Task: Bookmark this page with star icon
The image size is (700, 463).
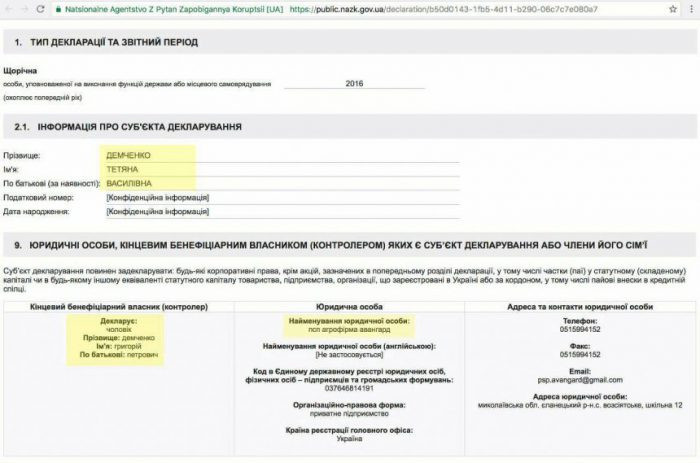Action: pyautogui.click(x=673, y=9)
